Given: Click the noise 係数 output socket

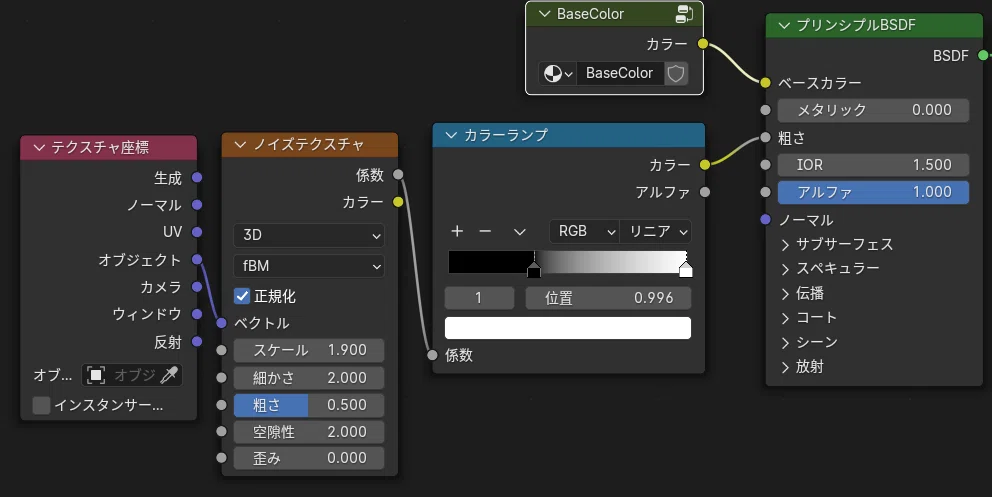Looking at the screenshot, I should coord(398,175).
